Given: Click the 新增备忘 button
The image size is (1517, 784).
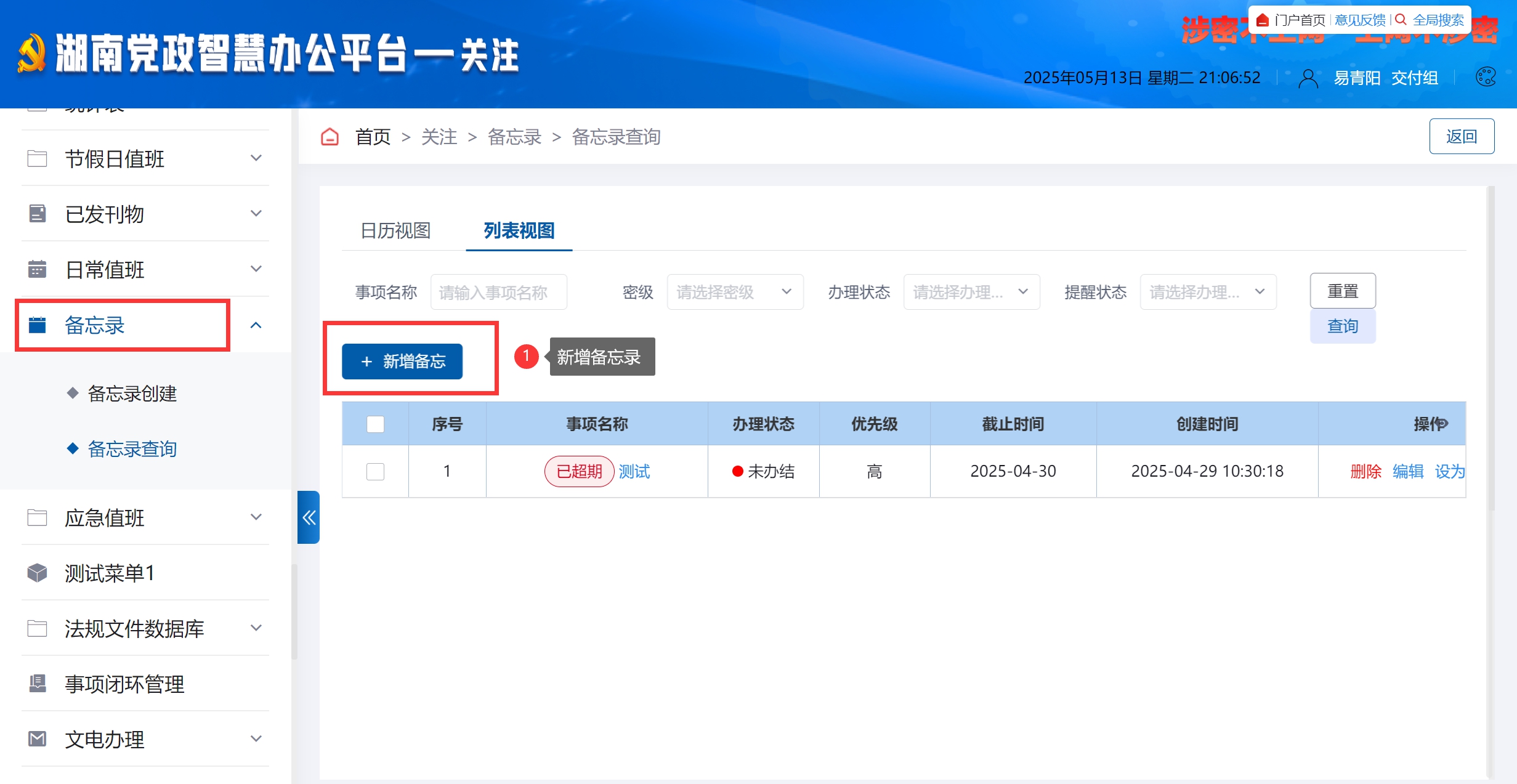Looking at the screenshot, I should (x=402, y=361).
